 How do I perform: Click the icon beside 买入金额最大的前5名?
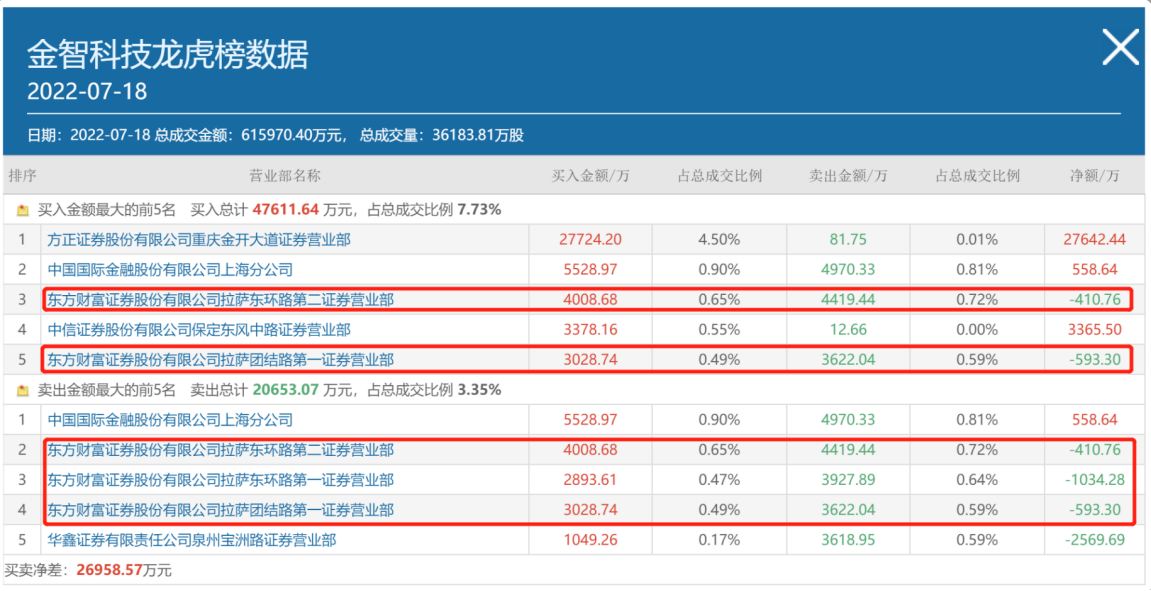click(x=22, y=210)
